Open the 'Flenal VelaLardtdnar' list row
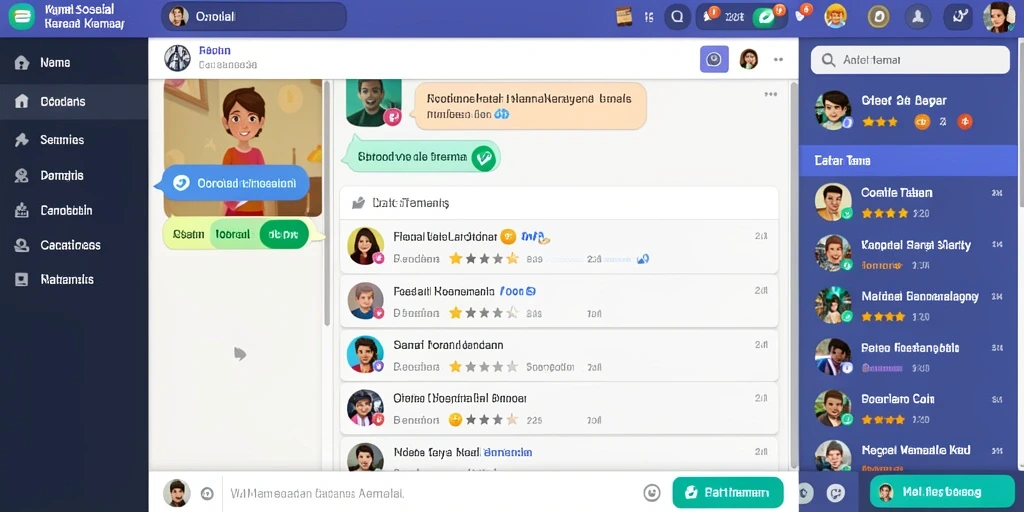Image resolution: width=1024 pixels, height=512 pixels. click(x=559, y=247)
